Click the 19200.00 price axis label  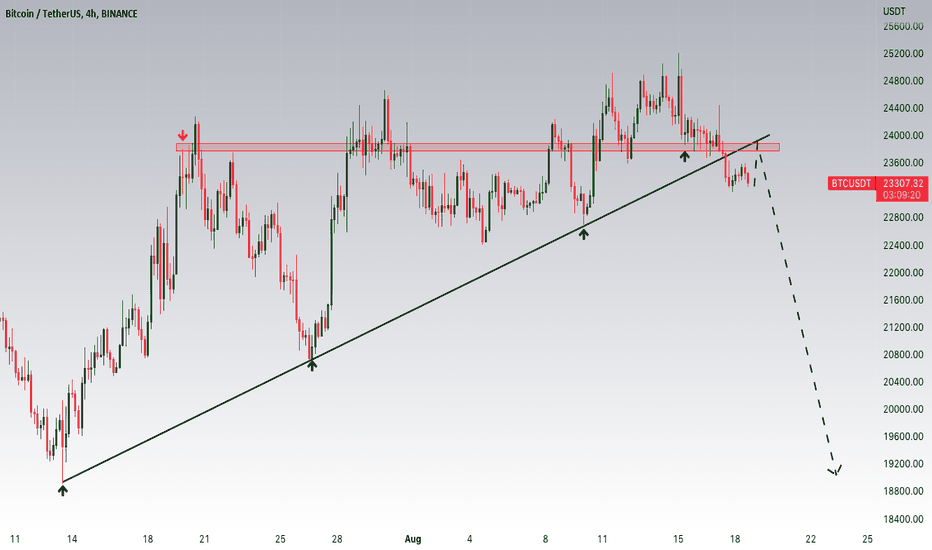click(903, 464)
